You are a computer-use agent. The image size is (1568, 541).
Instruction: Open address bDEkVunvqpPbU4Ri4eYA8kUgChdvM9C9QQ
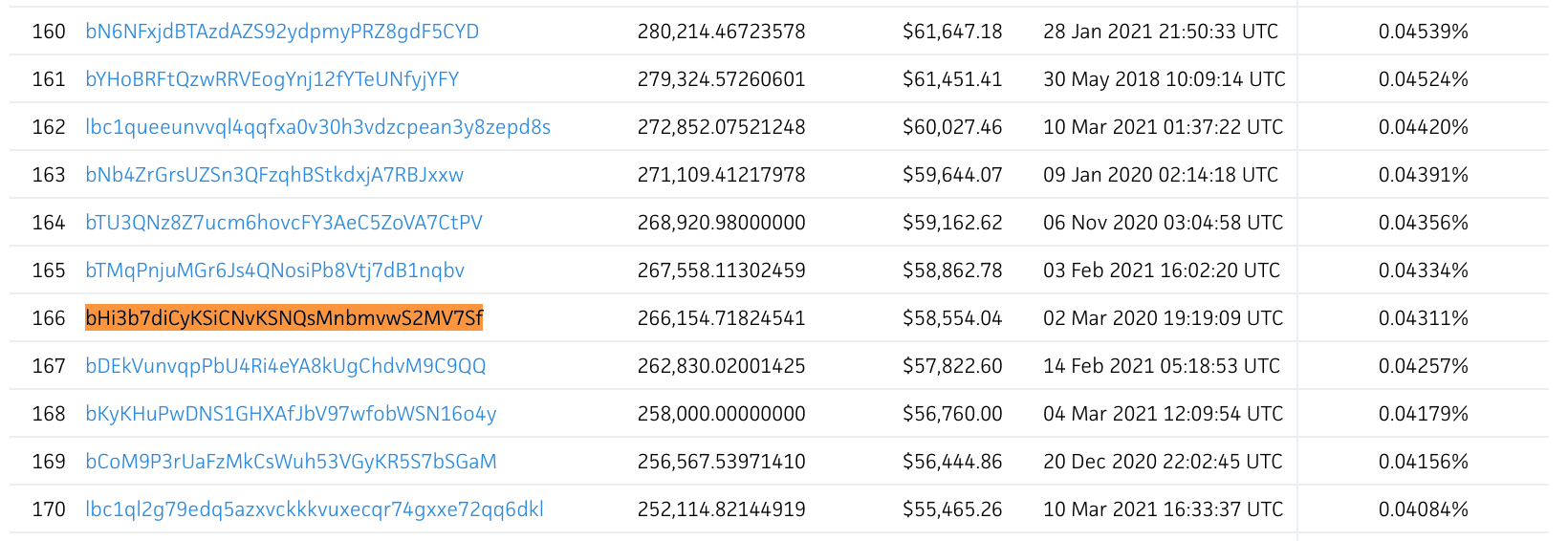286,366
